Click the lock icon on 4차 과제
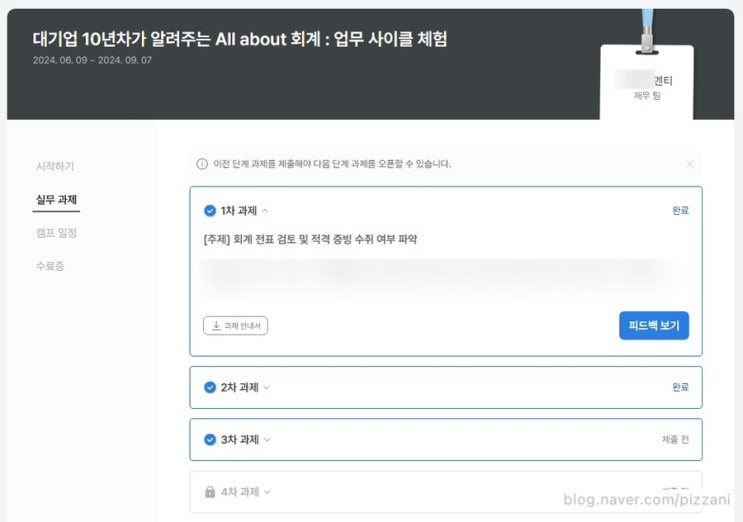This screenshot has height=522, width=743. tap(210, 492)
